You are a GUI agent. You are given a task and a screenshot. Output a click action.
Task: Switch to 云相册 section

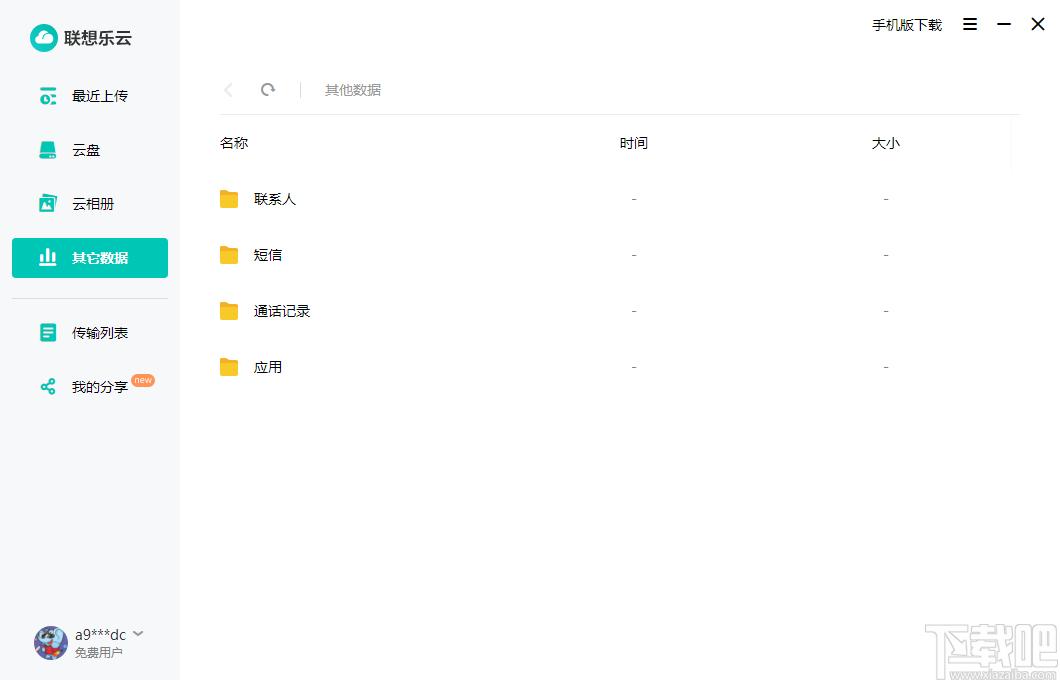(x=90, y=203)
